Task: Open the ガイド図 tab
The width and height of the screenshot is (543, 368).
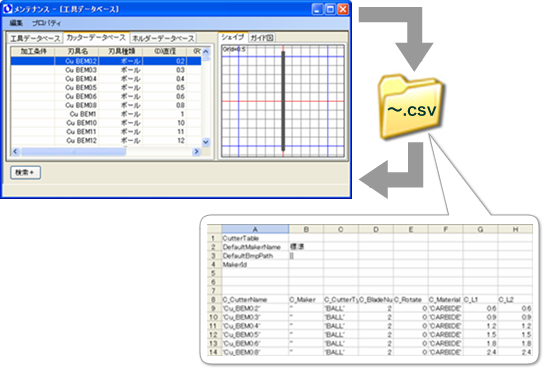Action: [x=262, y=38]
